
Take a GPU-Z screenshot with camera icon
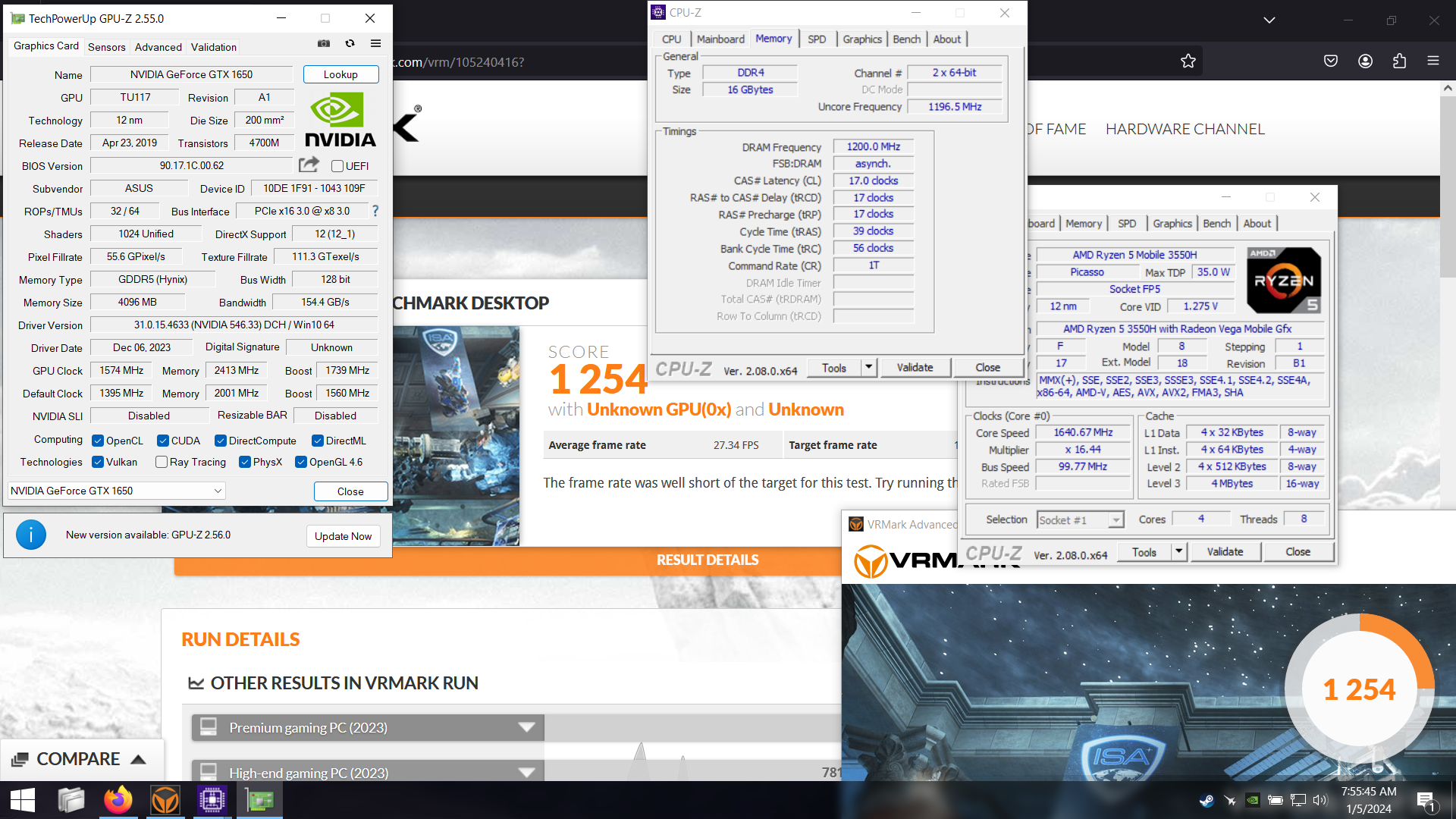tap(324, 44)
